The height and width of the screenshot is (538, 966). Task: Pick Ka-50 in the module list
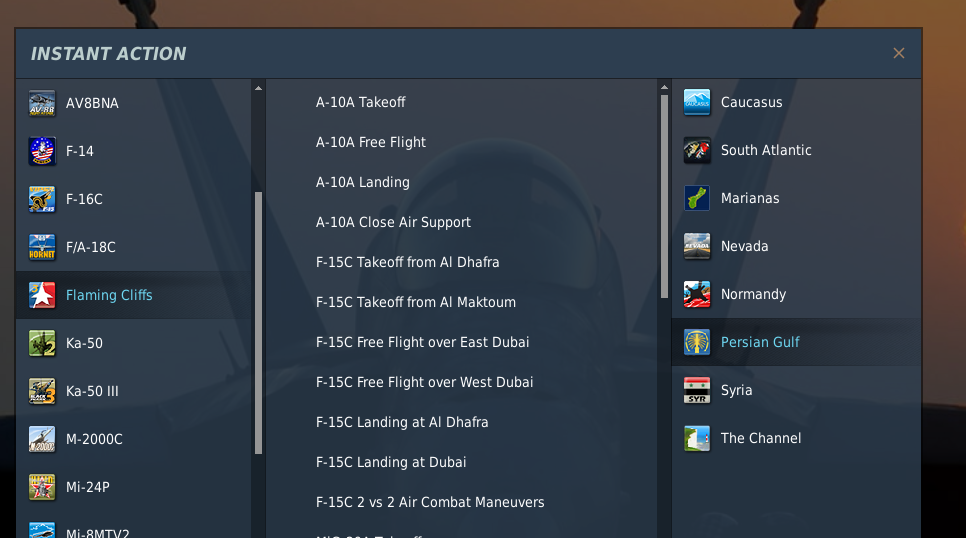pos(133,343)
